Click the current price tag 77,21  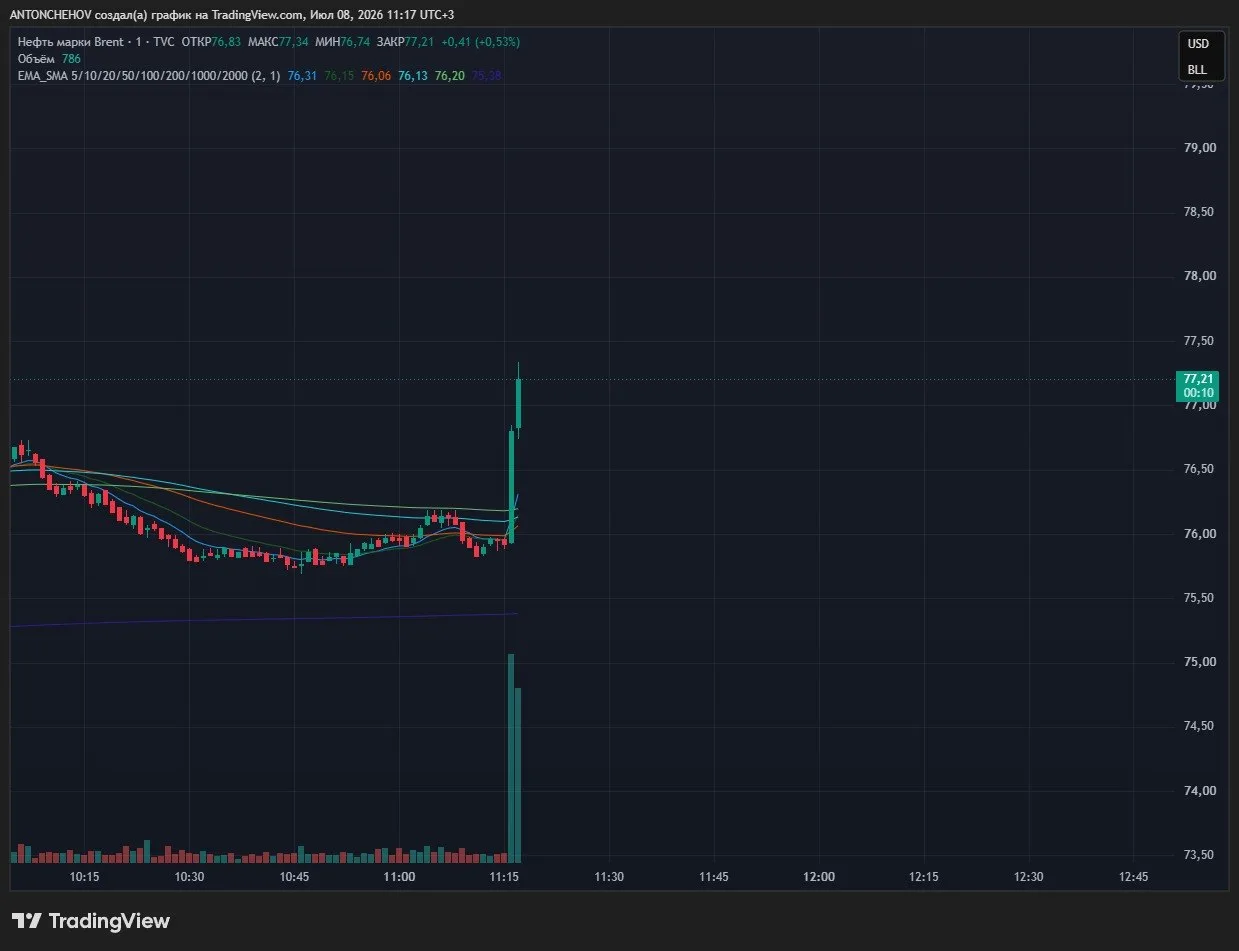[1198, 385]
